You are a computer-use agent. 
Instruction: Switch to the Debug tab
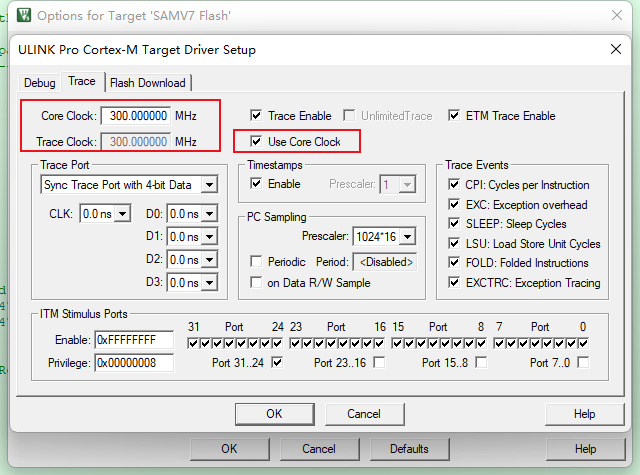(40, 83)
